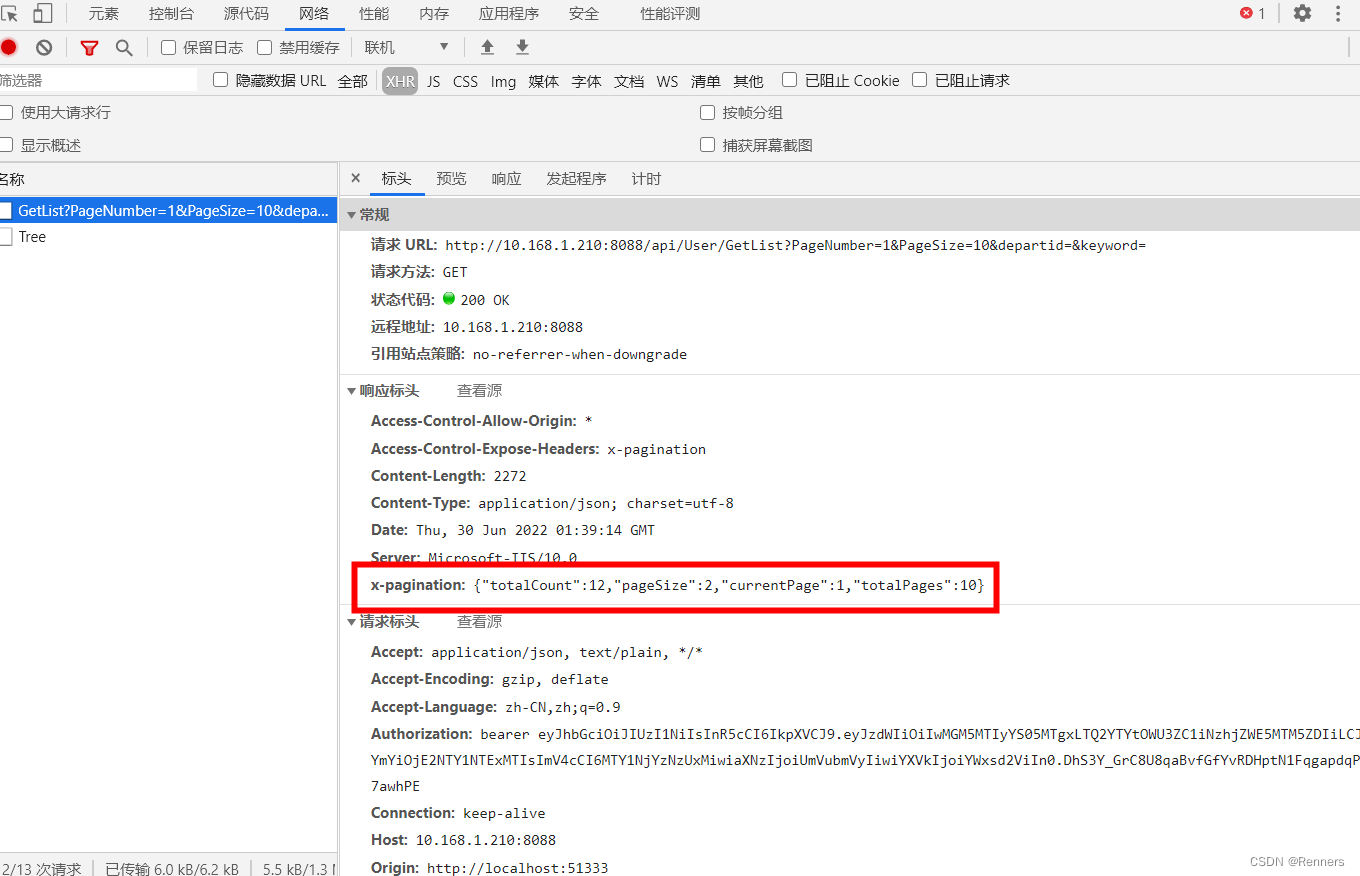Screen dimensions: 1360x876
Task: Switch to the Console tab (控制台)
Action: 171,14
